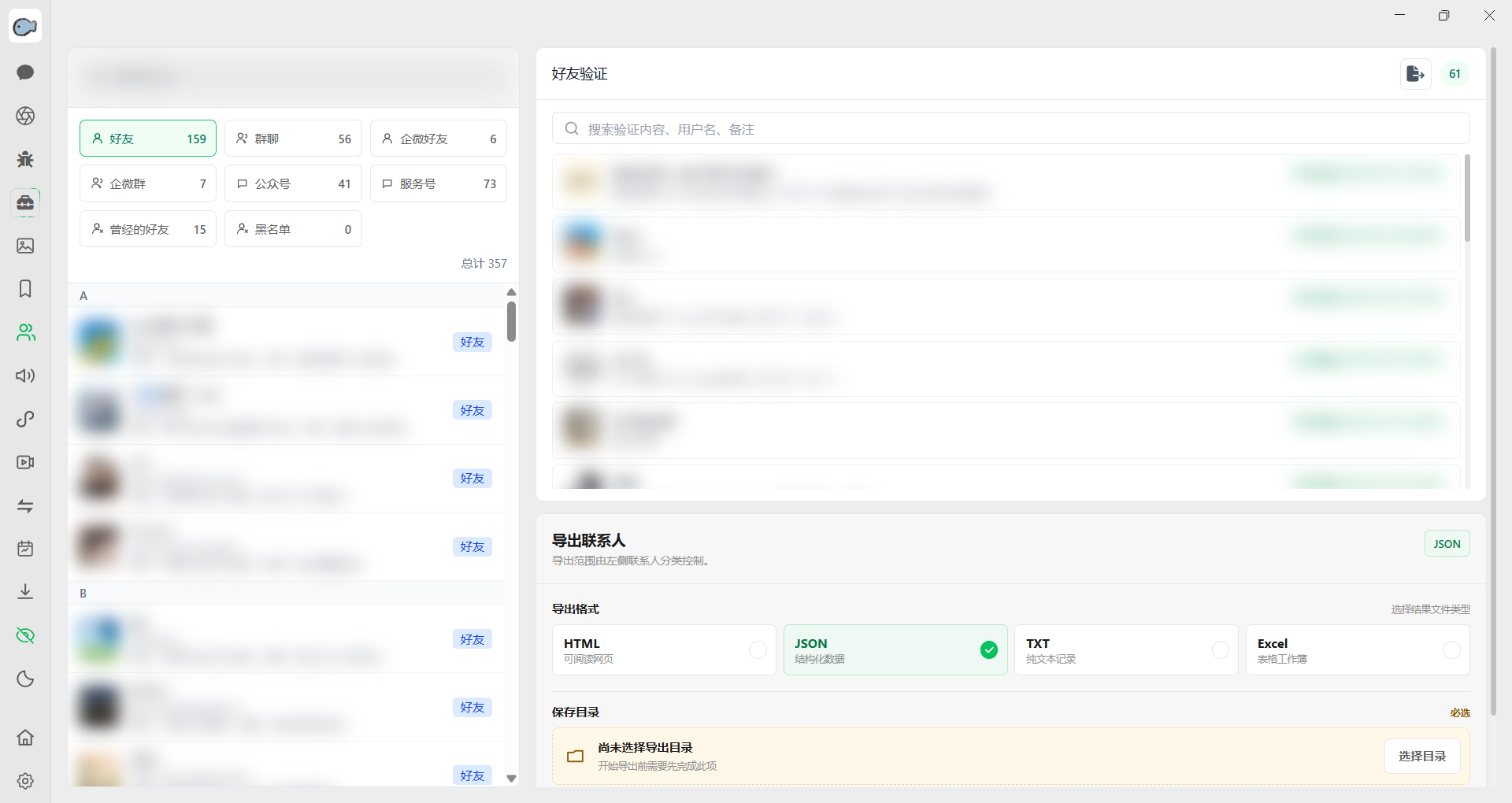
Task: Click the section A header
Action: click(286, 295)
